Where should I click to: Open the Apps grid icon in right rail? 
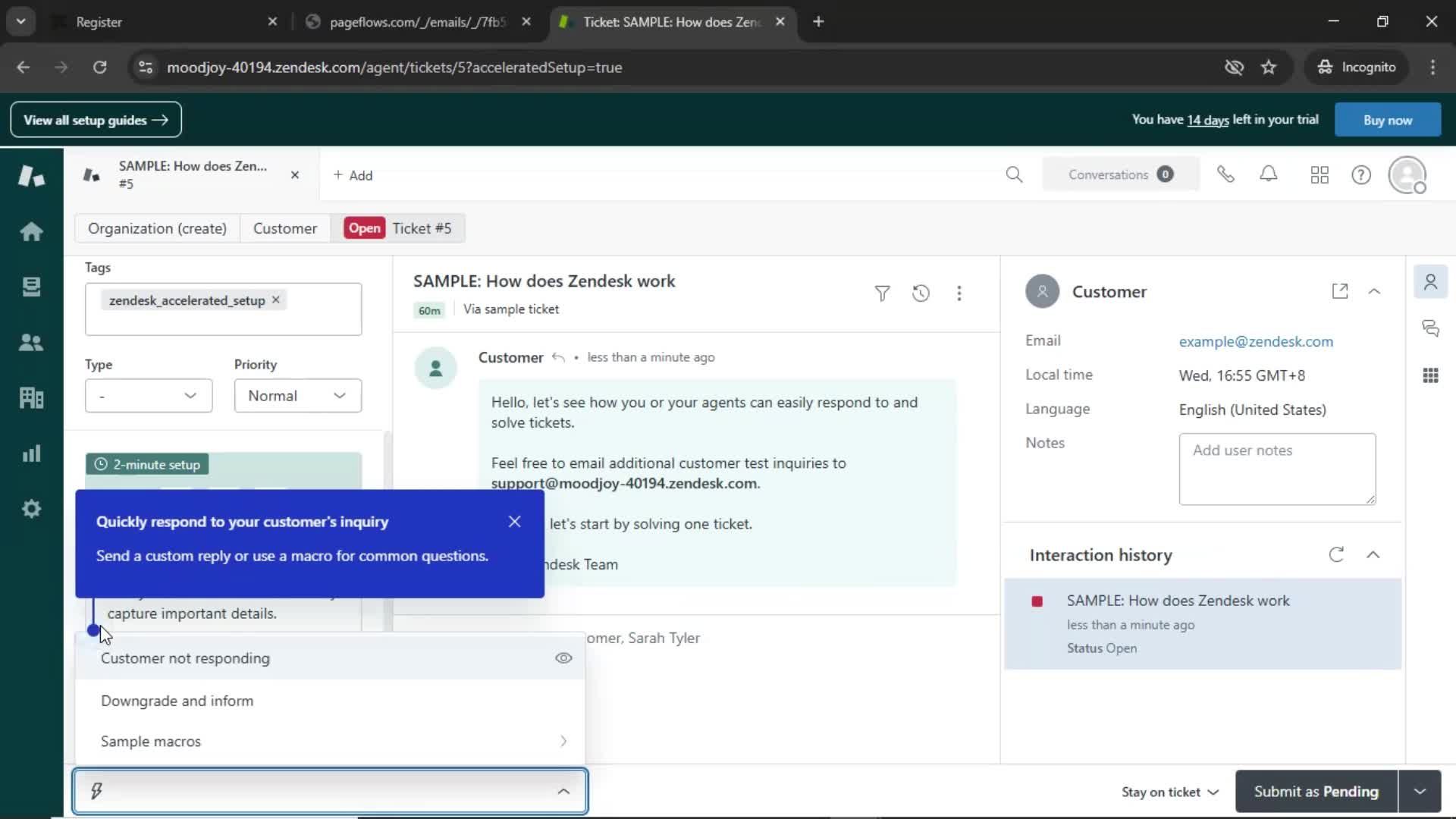coord(1431,375)
